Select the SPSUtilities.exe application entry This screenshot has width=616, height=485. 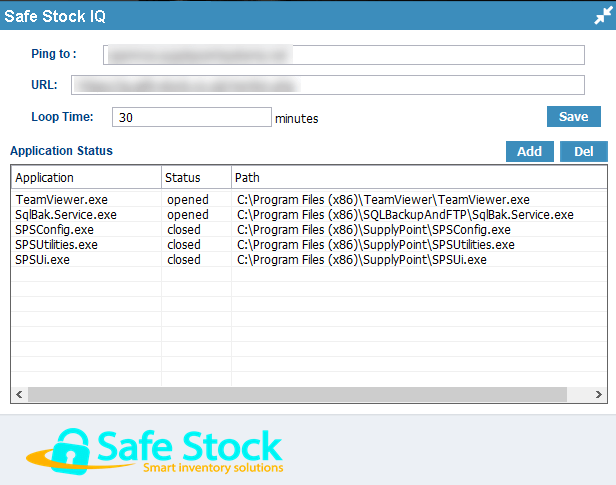click(x=57, y=245)
